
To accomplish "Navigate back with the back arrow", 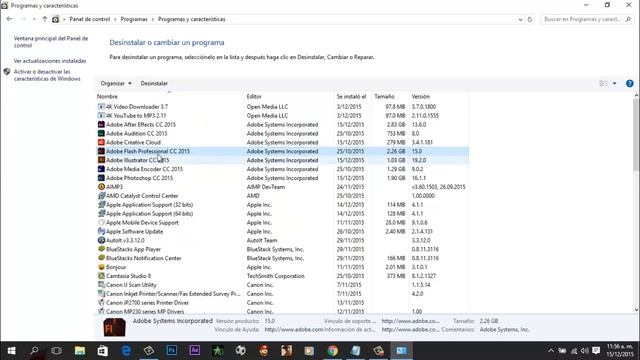I will (x=9, y=19).
